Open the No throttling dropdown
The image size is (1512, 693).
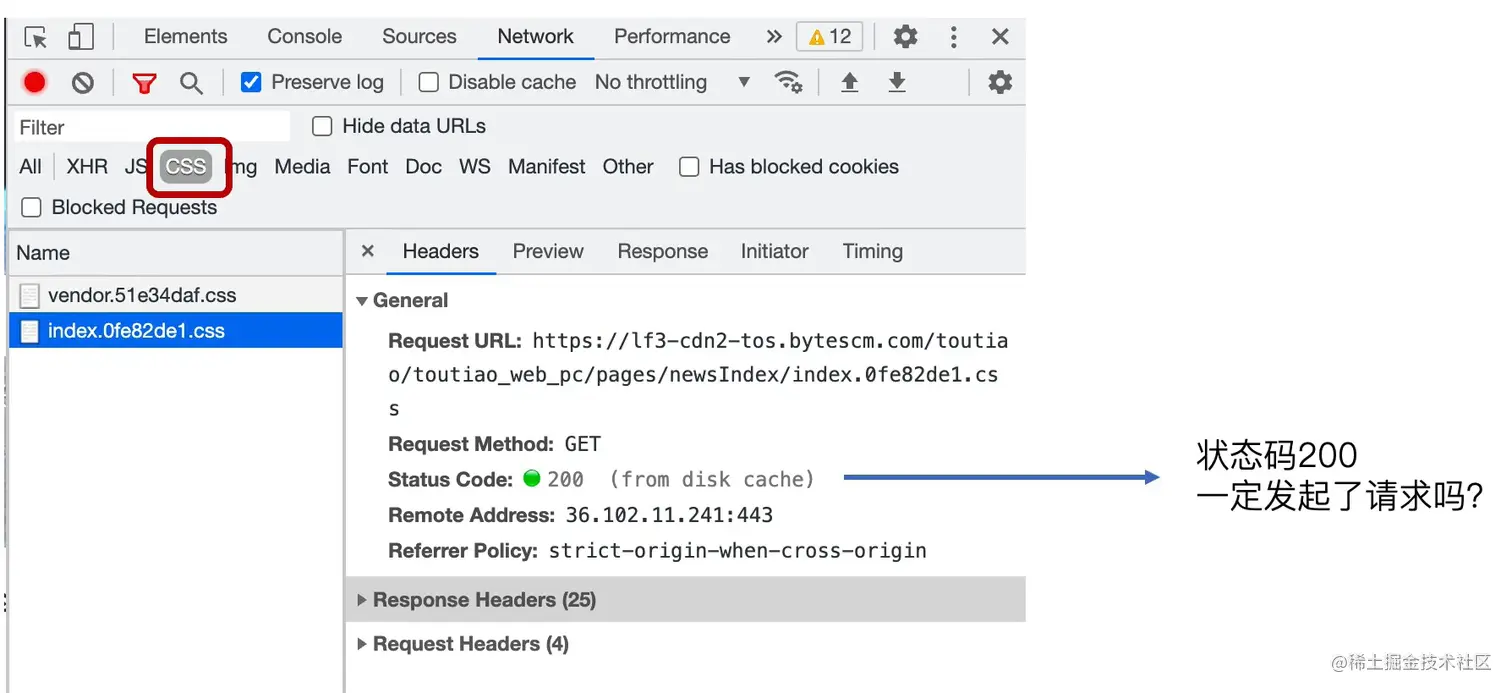(672, 82)
